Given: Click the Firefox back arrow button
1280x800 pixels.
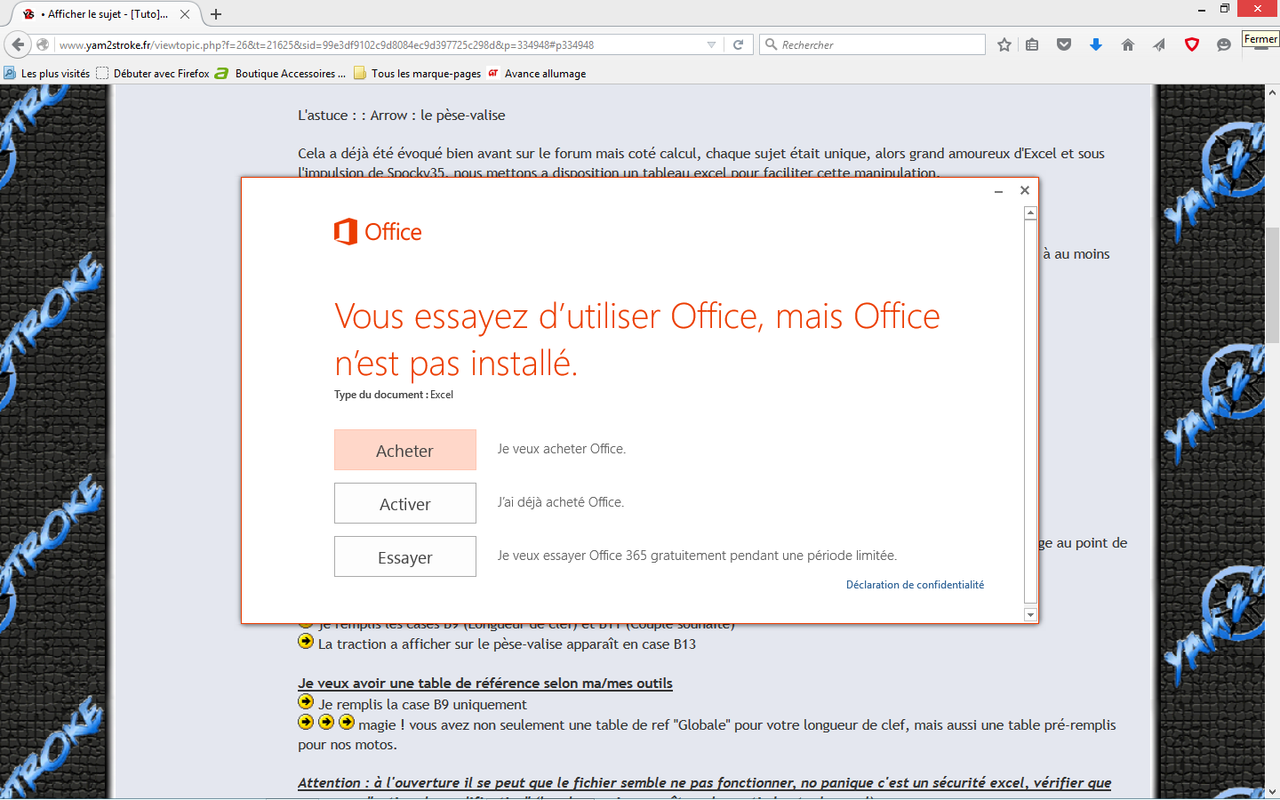Looking at the screenshot, I should click(x=17, y=44).
